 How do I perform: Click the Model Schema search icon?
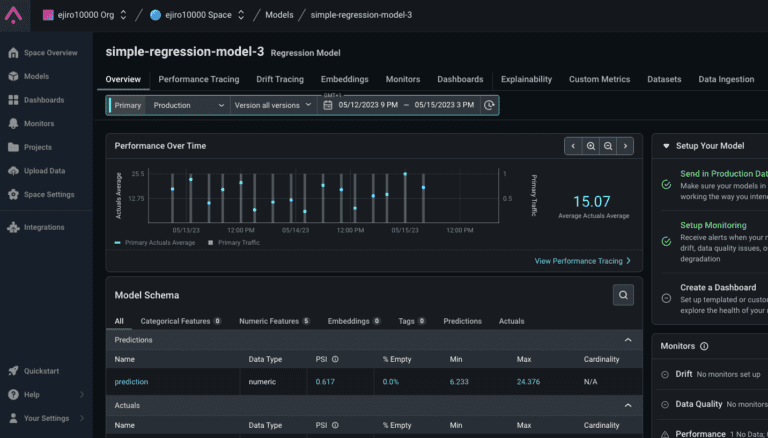pyautogui.click(x=623, y=295)
